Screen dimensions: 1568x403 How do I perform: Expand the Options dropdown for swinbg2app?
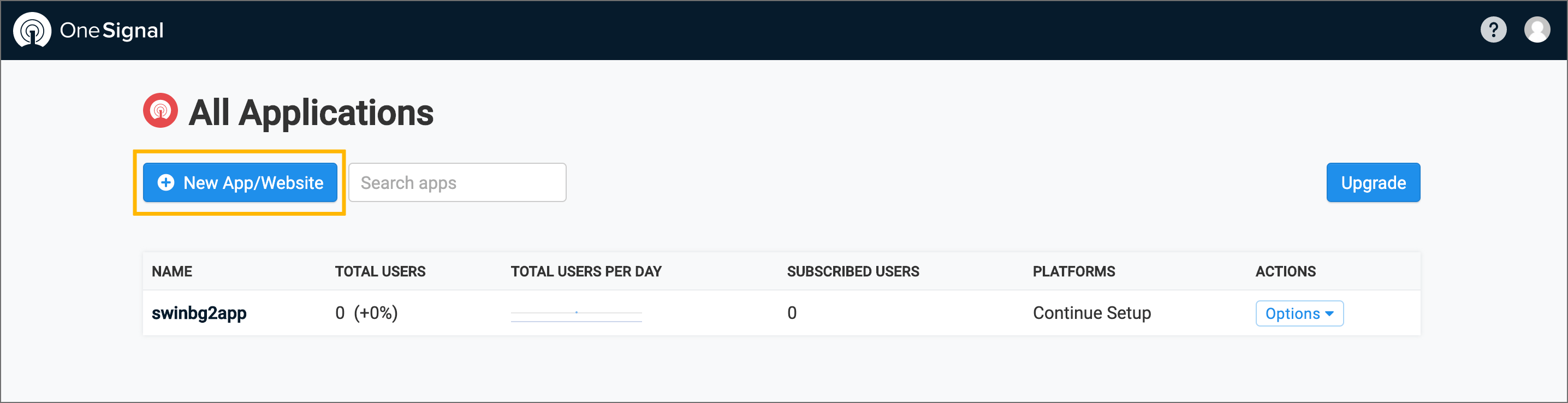pyautogui.click(x=1299, y=313)
